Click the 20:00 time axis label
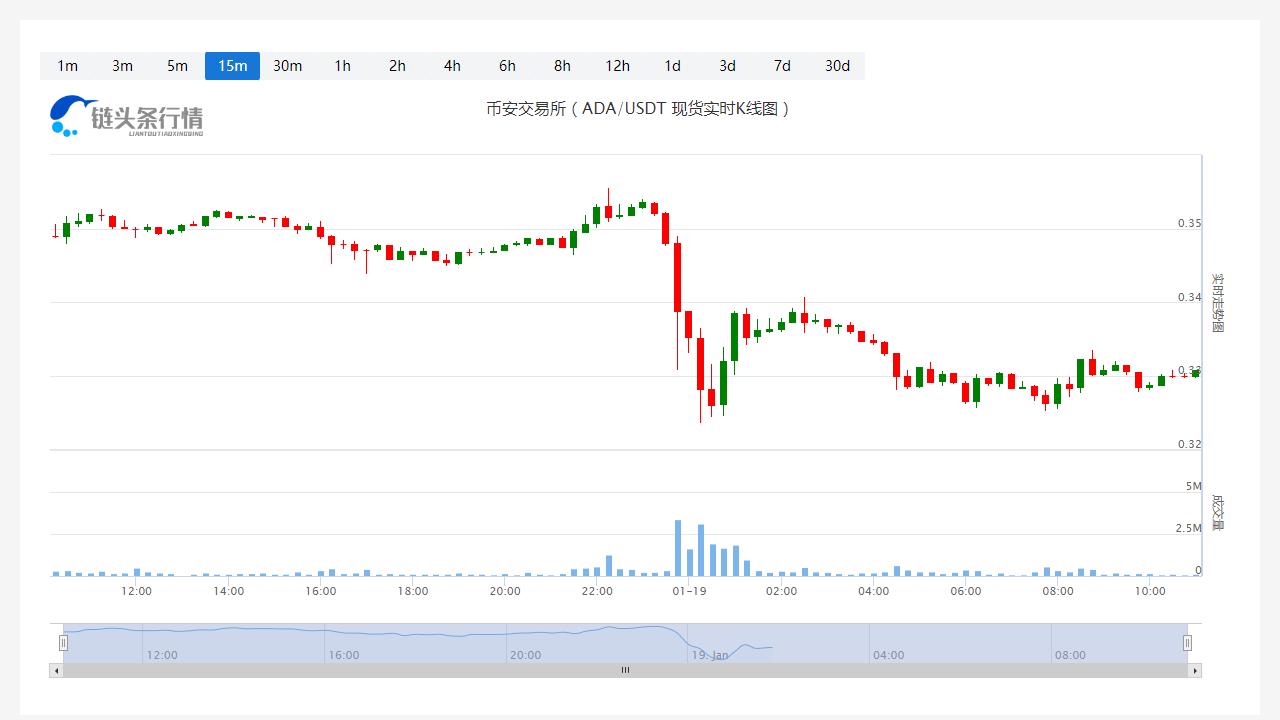The width and height of the screenshot is (1280, 720). coord(505,591)
